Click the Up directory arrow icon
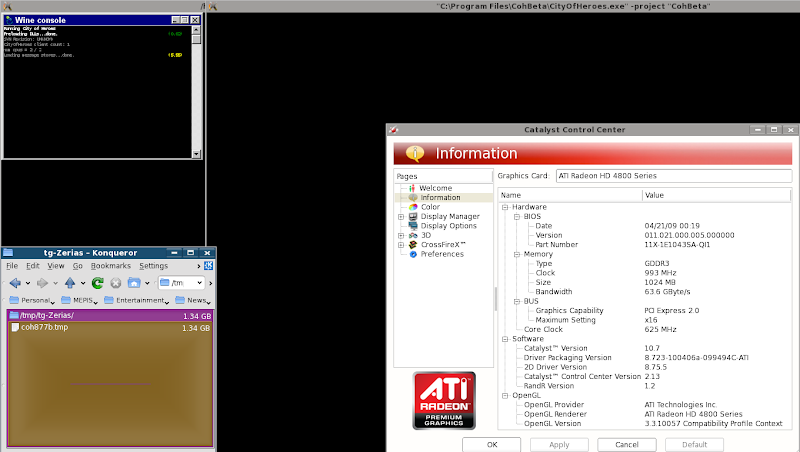 pyautogui.click(x=70, y=283)
